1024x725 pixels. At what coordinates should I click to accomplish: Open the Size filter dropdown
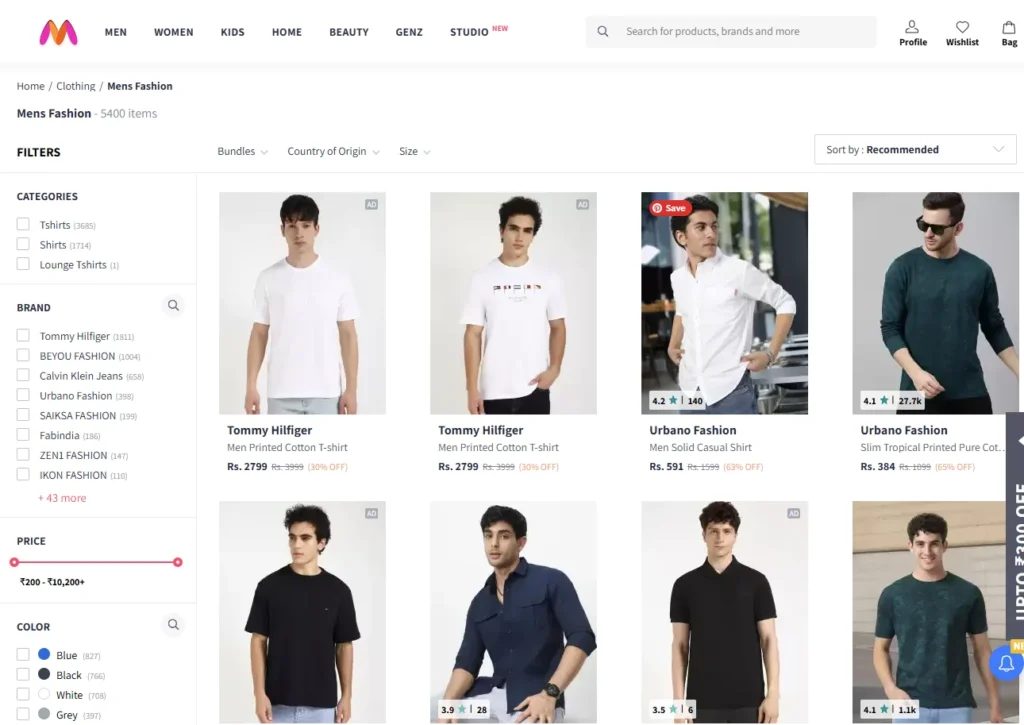pyautogui.click(x=415, y=152)
